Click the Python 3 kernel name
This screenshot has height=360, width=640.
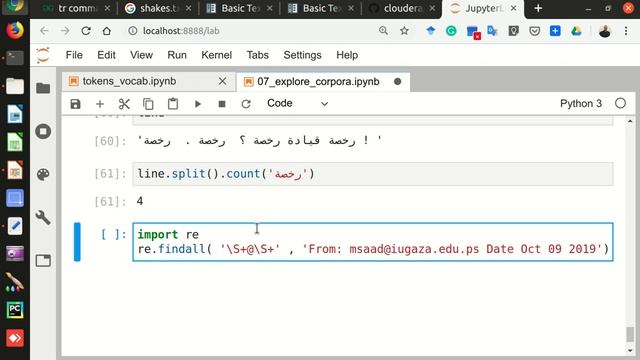click(580, 104)
